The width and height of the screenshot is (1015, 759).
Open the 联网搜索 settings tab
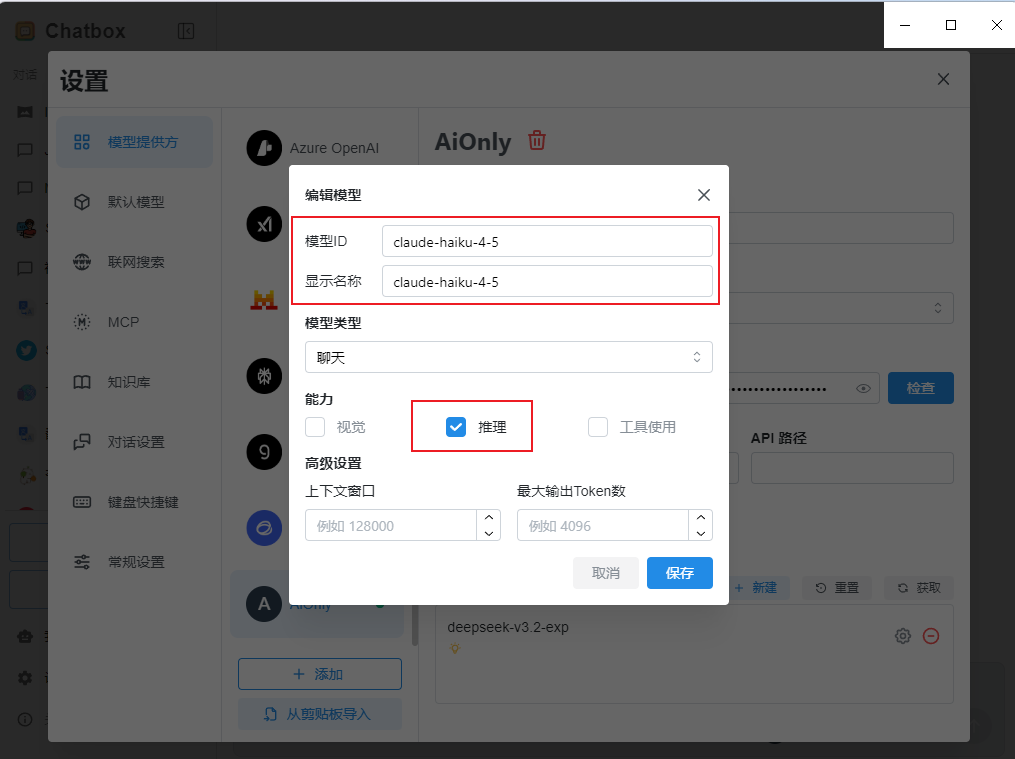pyautogui.click(x=135, y=262)
